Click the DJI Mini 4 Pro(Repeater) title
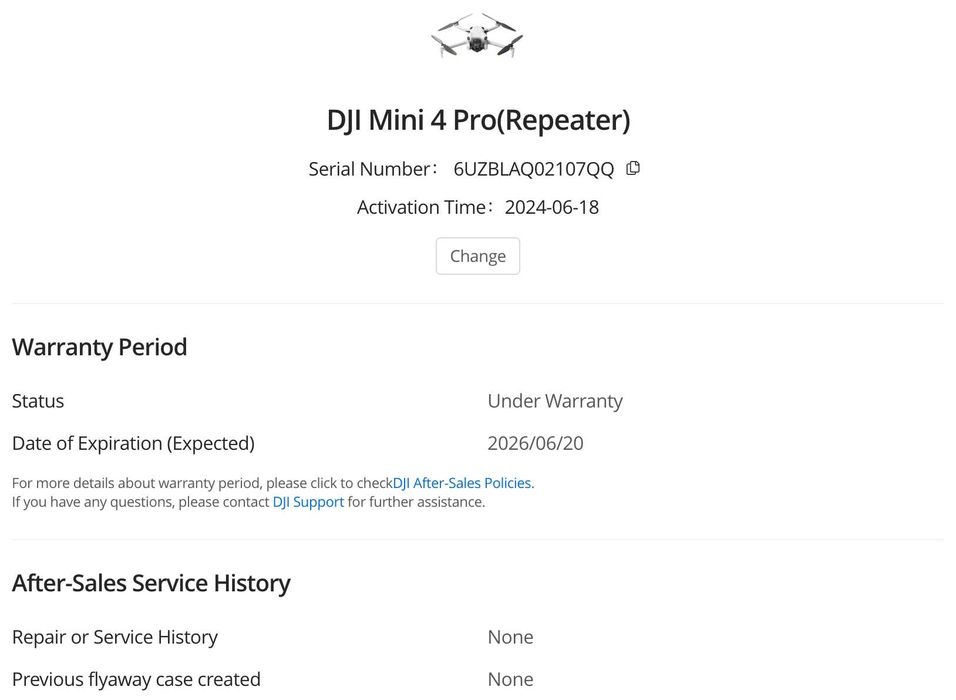This screenshot has height=700, width=956. pyautogui.click(x=478, y=120)
